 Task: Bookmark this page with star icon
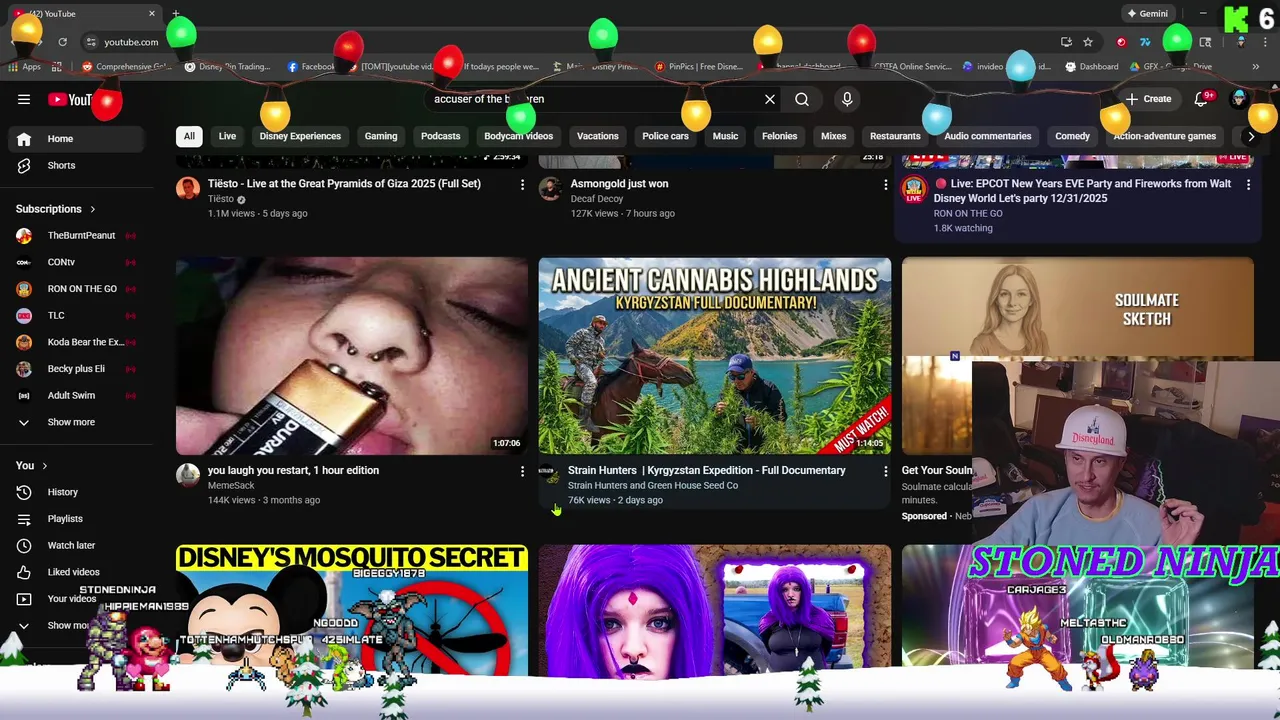(1088, 42)
